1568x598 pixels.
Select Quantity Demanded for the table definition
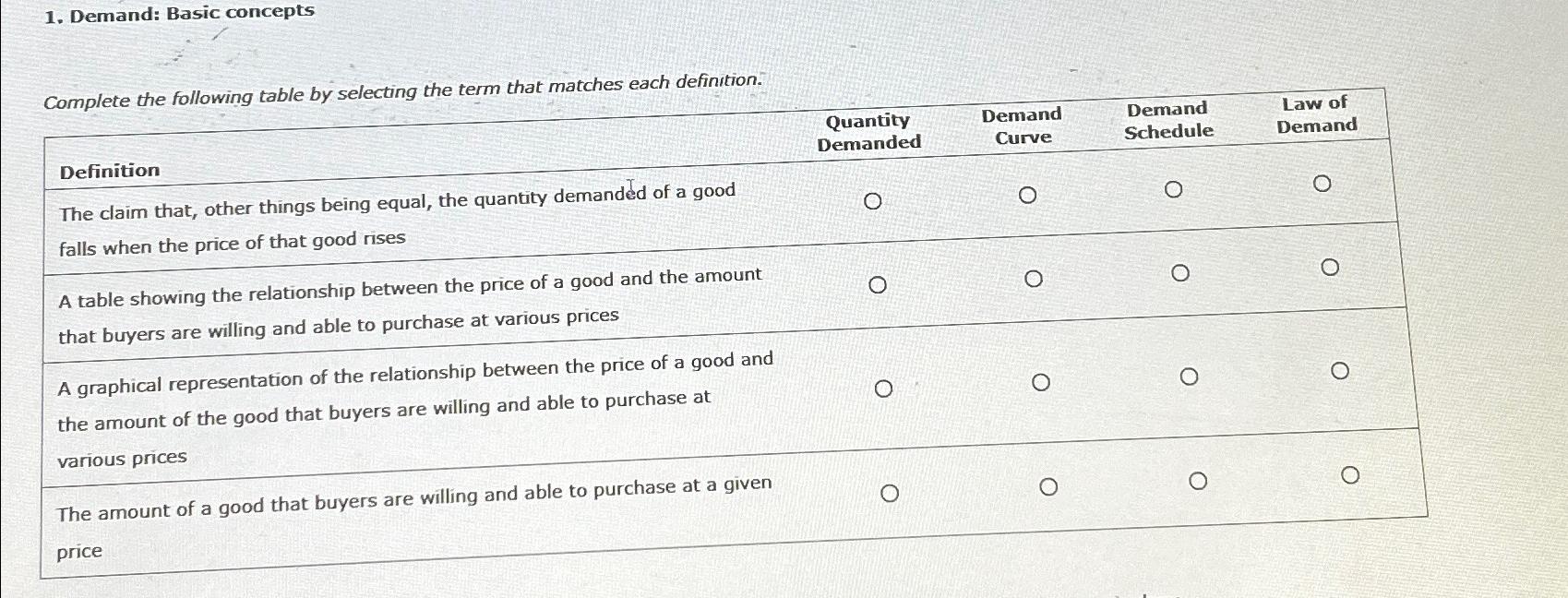point(877,285)
